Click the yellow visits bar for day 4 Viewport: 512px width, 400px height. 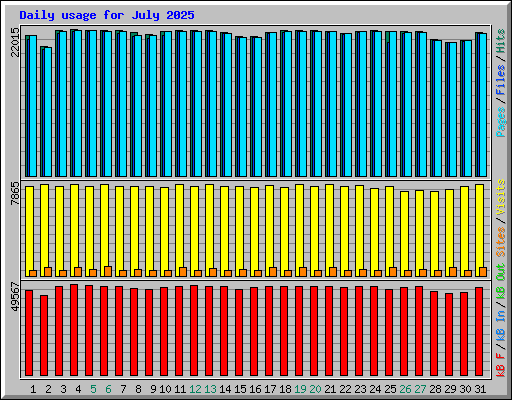74,230
